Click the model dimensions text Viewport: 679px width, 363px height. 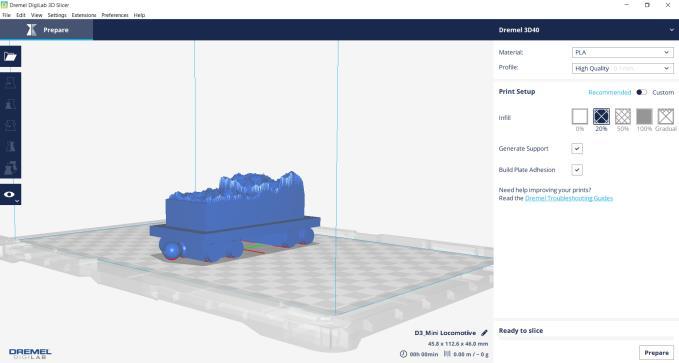tap(458, 344)
